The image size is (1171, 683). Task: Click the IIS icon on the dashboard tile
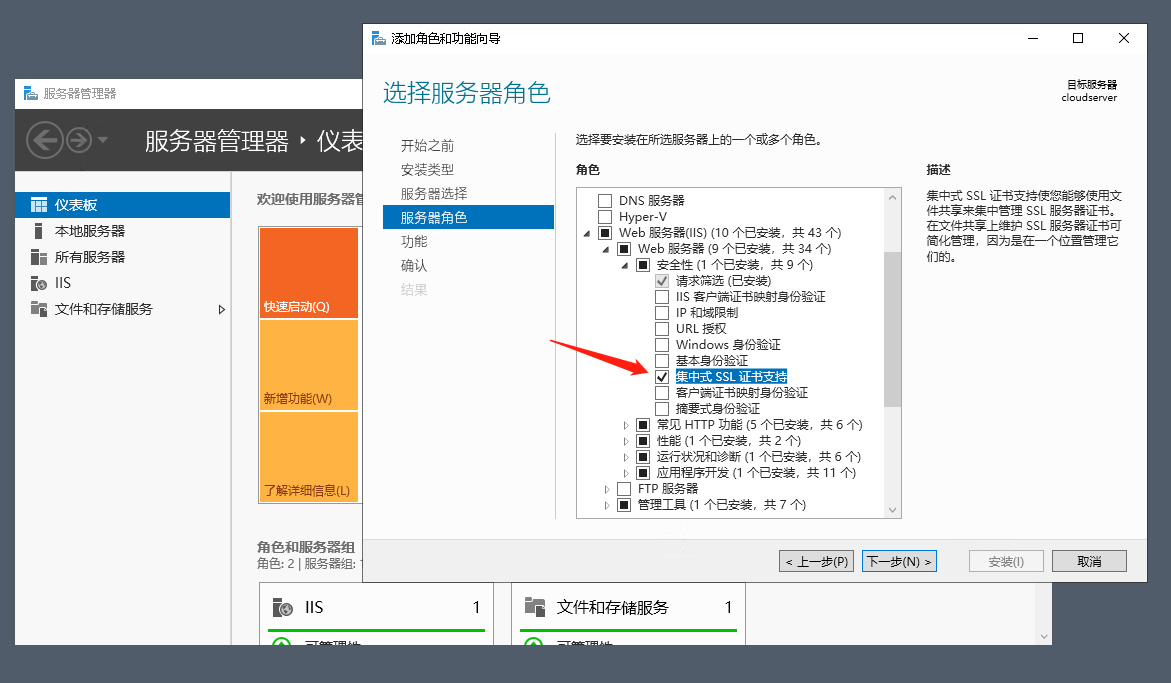tap(280, 606)
